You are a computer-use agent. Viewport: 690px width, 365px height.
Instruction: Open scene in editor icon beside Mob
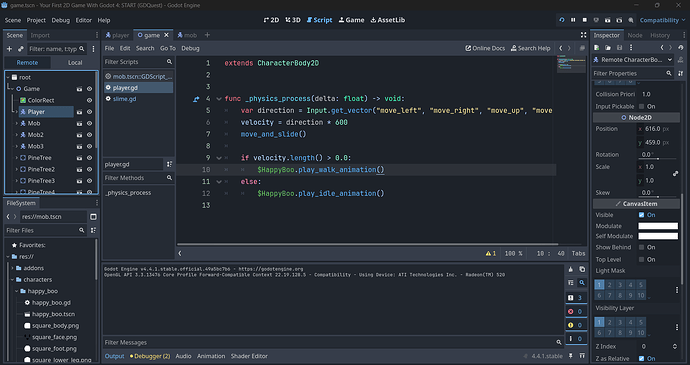coord(79,123)
